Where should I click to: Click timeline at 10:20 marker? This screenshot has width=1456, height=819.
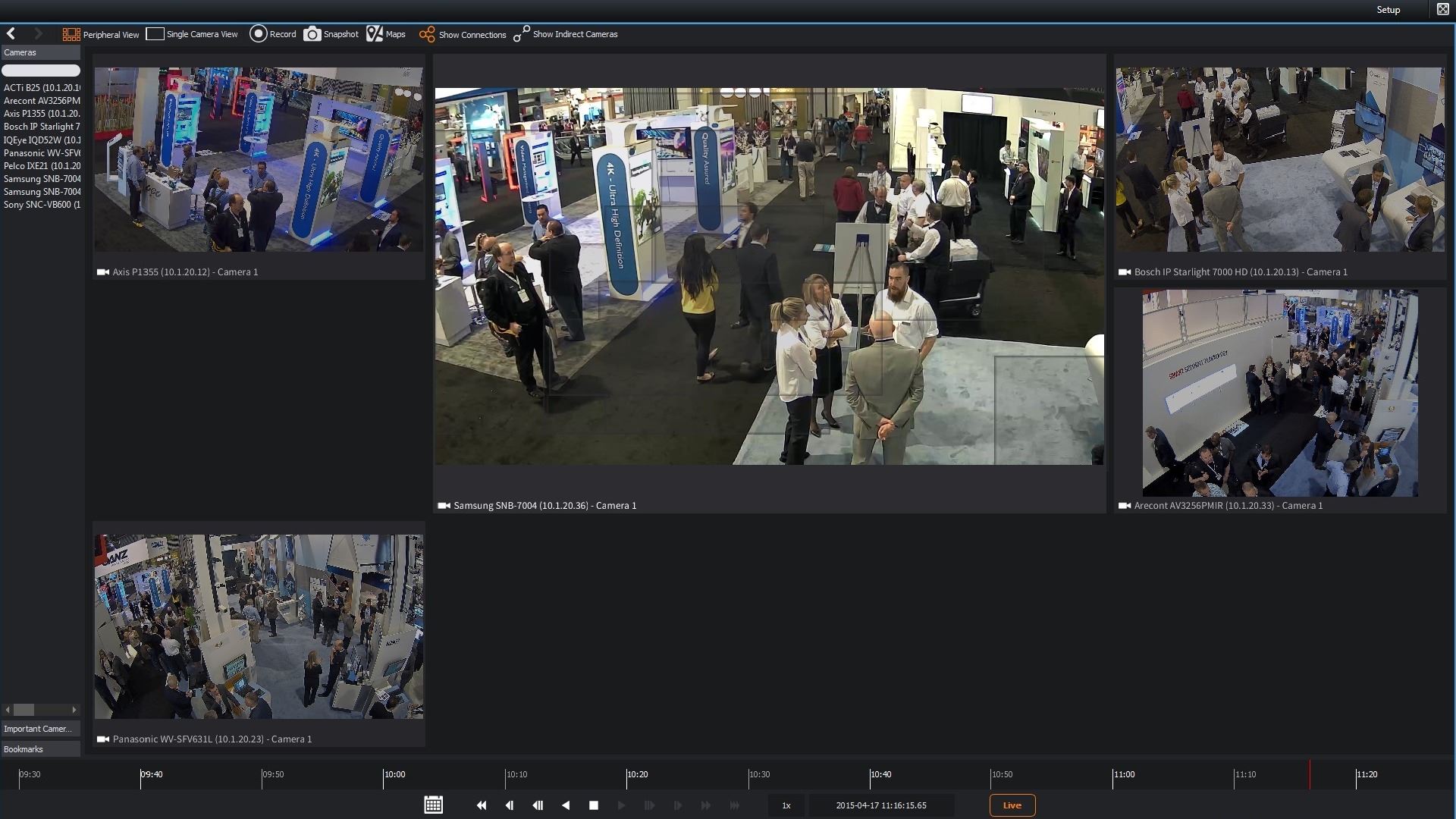(637, 774)
